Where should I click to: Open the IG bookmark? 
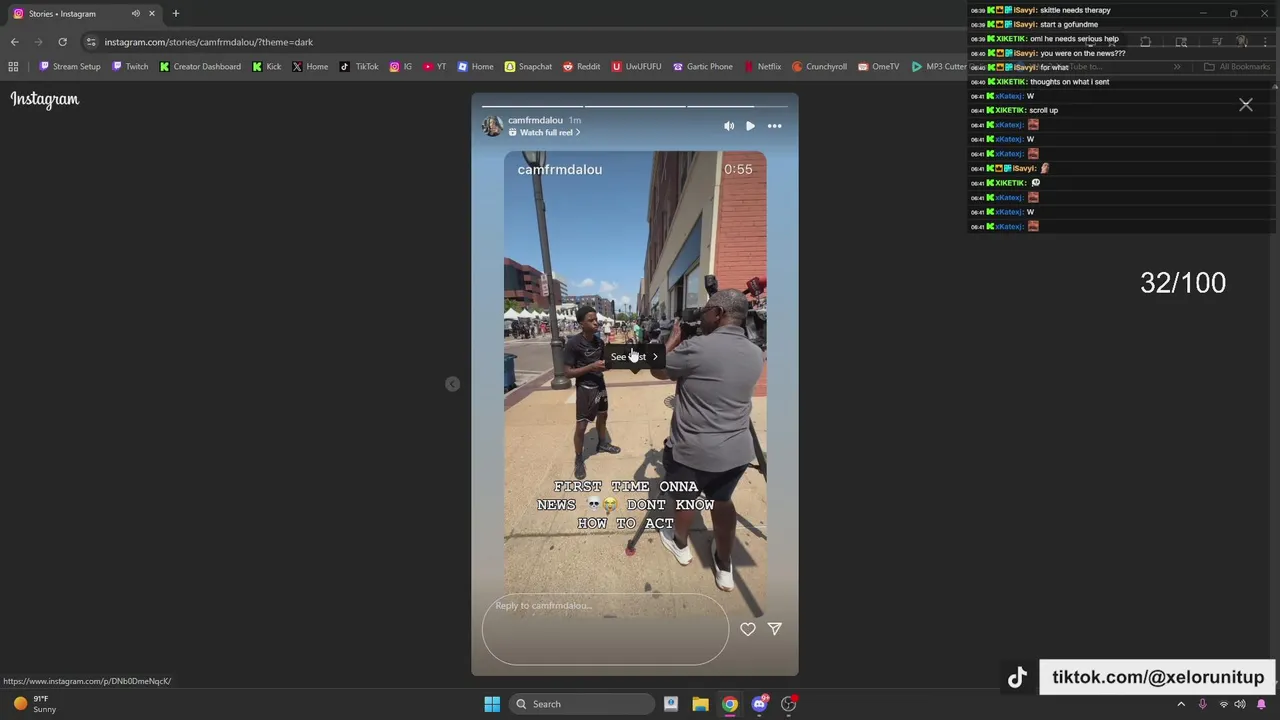tap(401, 67)
